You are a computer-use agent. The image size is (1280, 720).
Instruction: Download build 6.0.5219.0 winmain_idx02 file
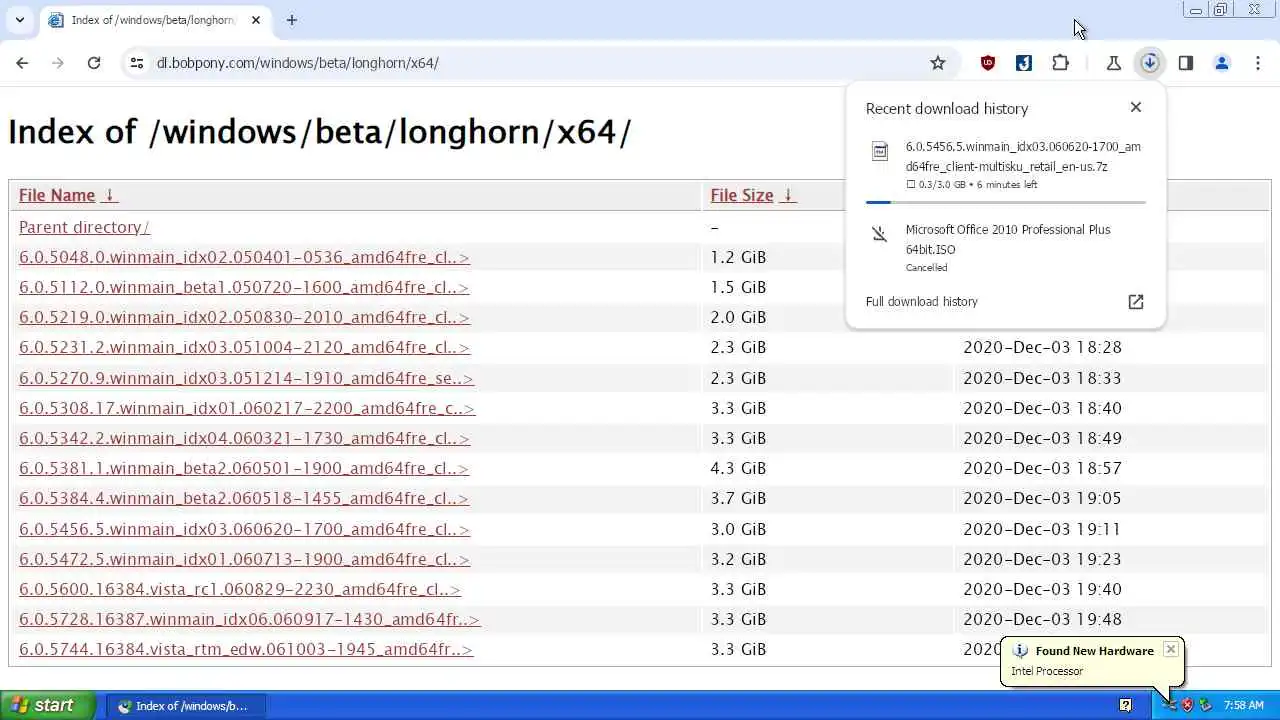244,317
